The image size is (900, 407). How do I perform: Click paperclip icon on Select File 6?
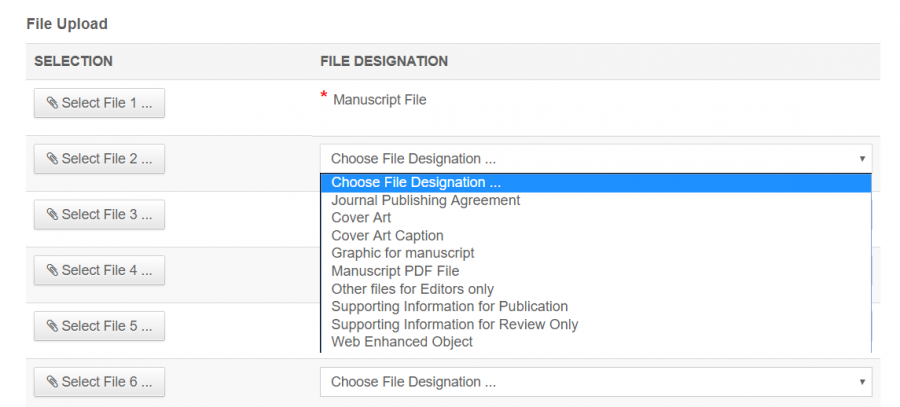(52, 382)
